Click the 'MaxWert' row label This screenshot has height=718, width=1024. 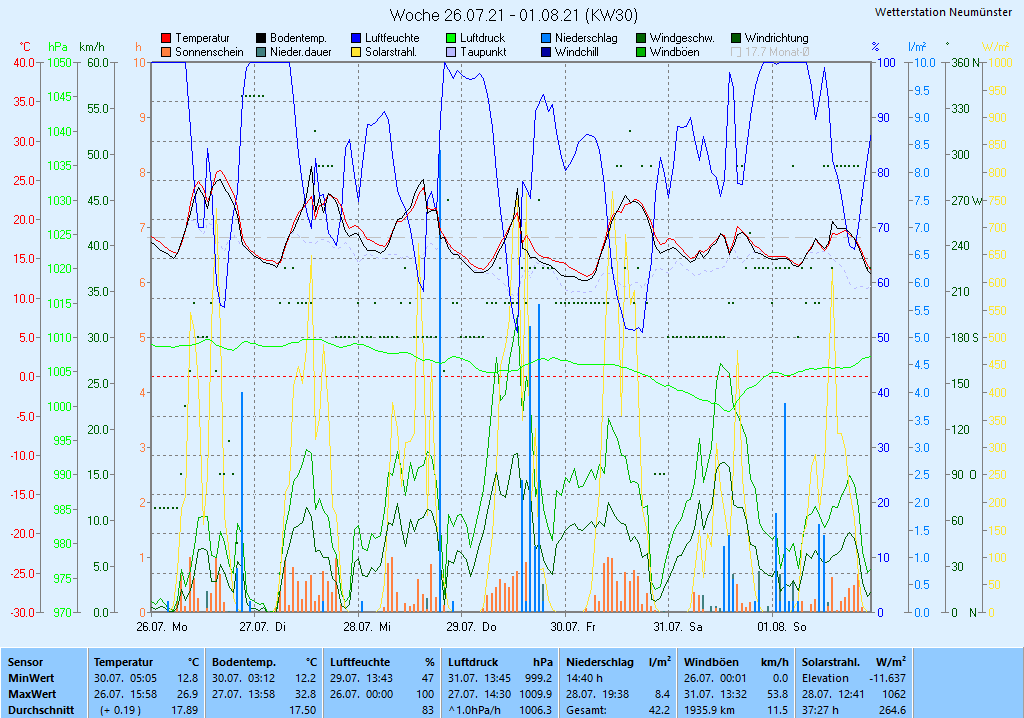point(32,694)
